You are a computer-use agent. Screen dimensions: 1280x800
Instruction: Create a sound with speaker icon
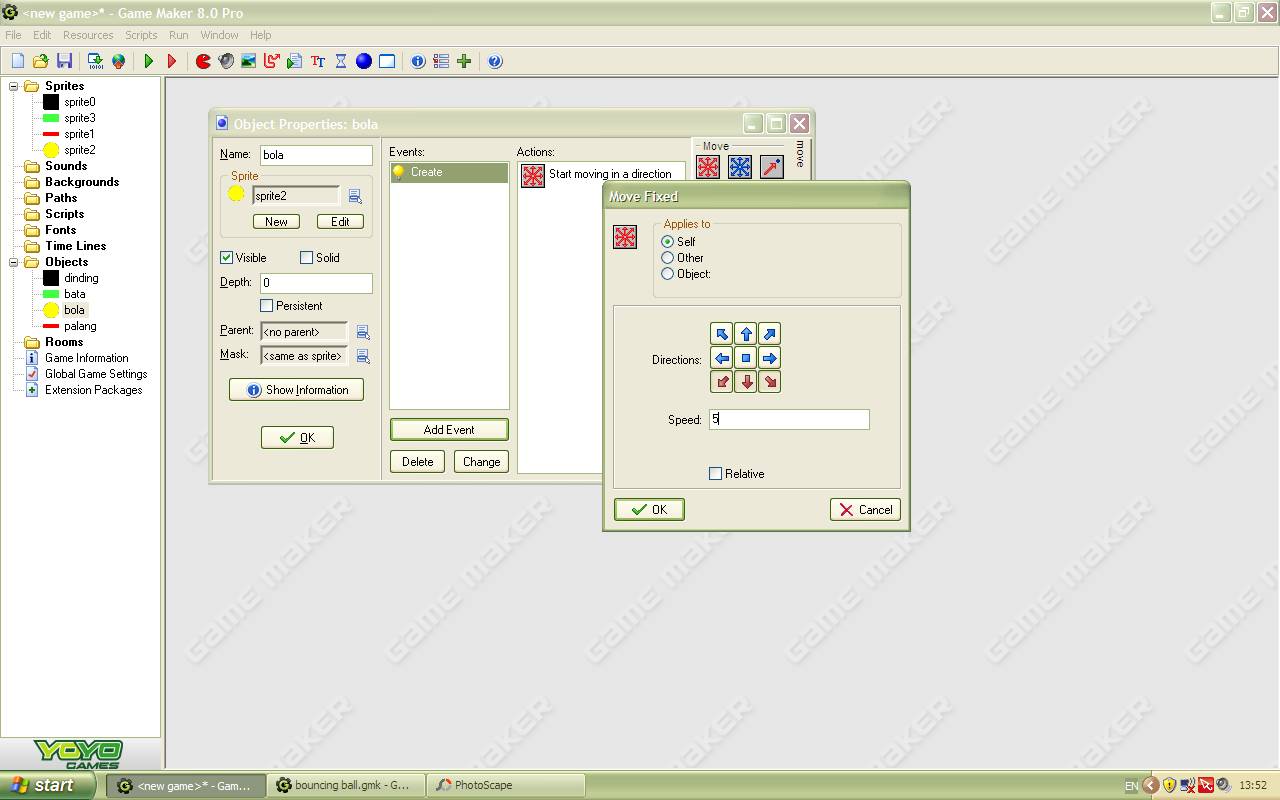click(x=226, y=61)
